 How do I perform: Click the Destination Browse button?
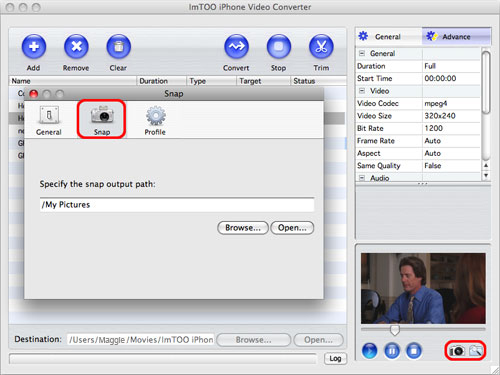pos(253,340)
